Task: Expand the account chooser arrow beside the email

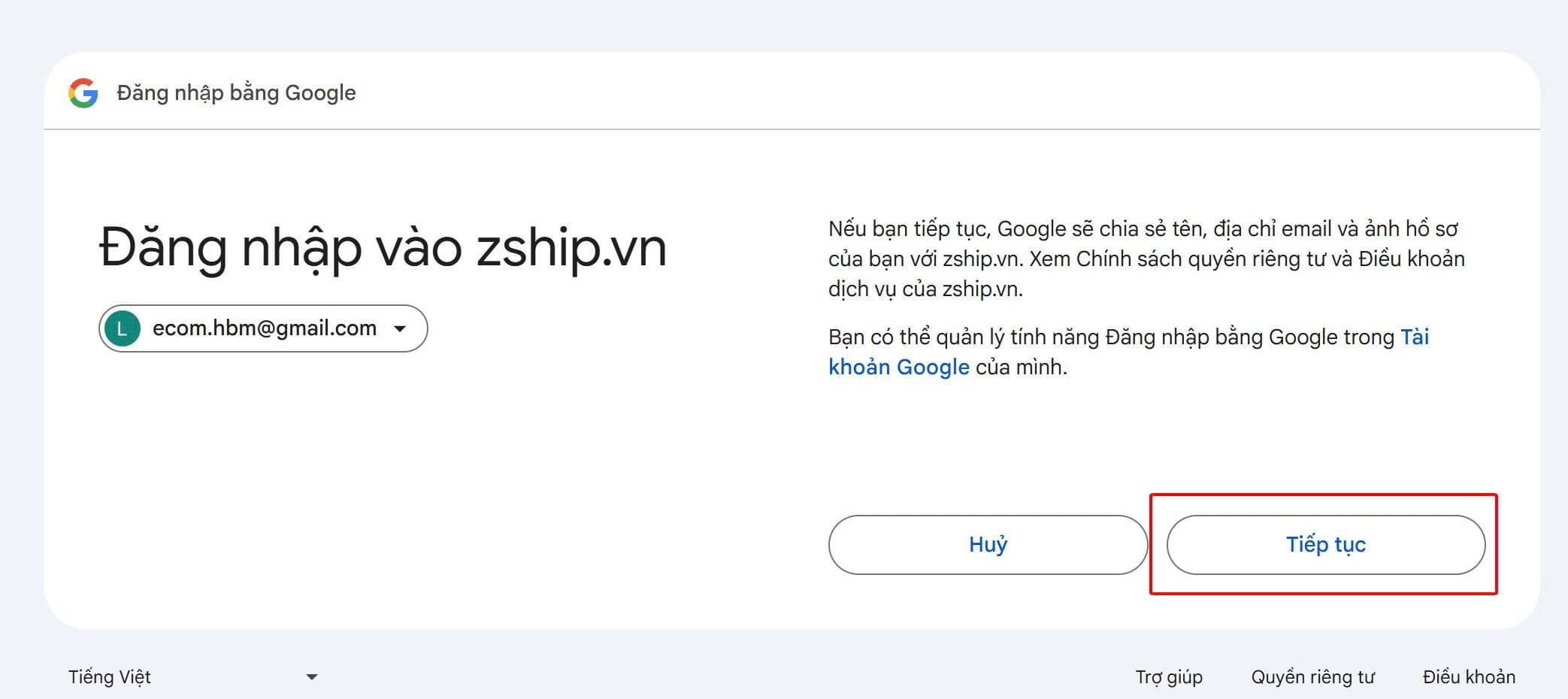Action: coord(400,328)
